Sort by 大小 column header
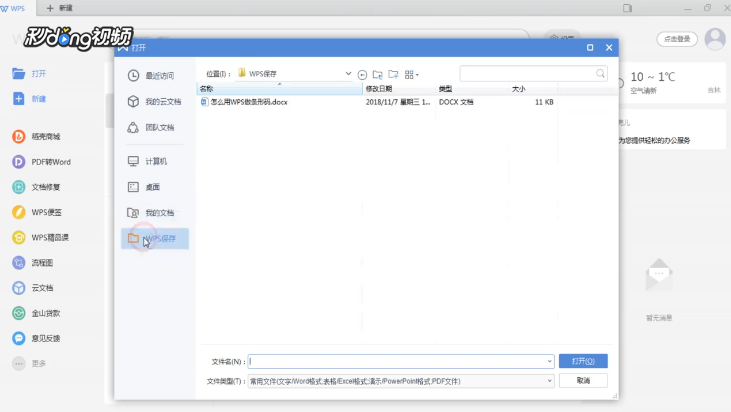Image resolution: width=731 pixels, height=412 pixels. click(533, 89)
